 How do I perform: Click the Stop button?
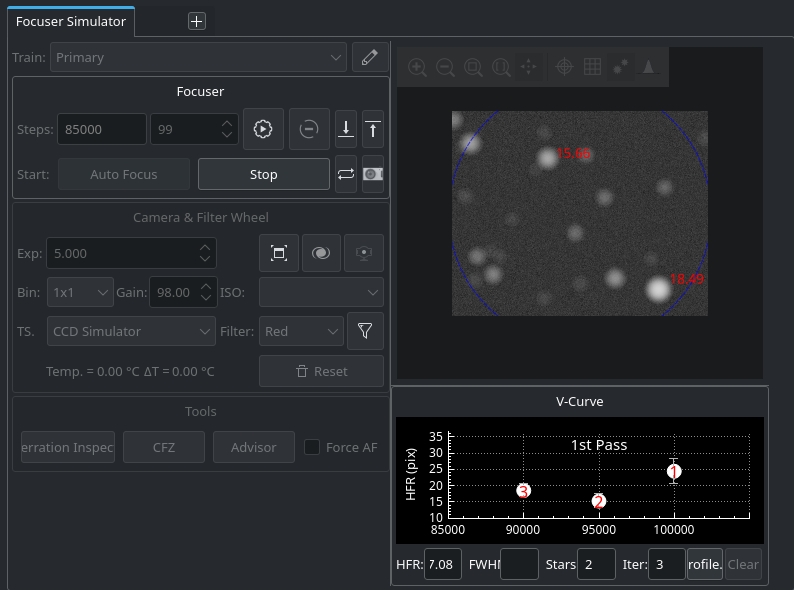pos(264,174)
